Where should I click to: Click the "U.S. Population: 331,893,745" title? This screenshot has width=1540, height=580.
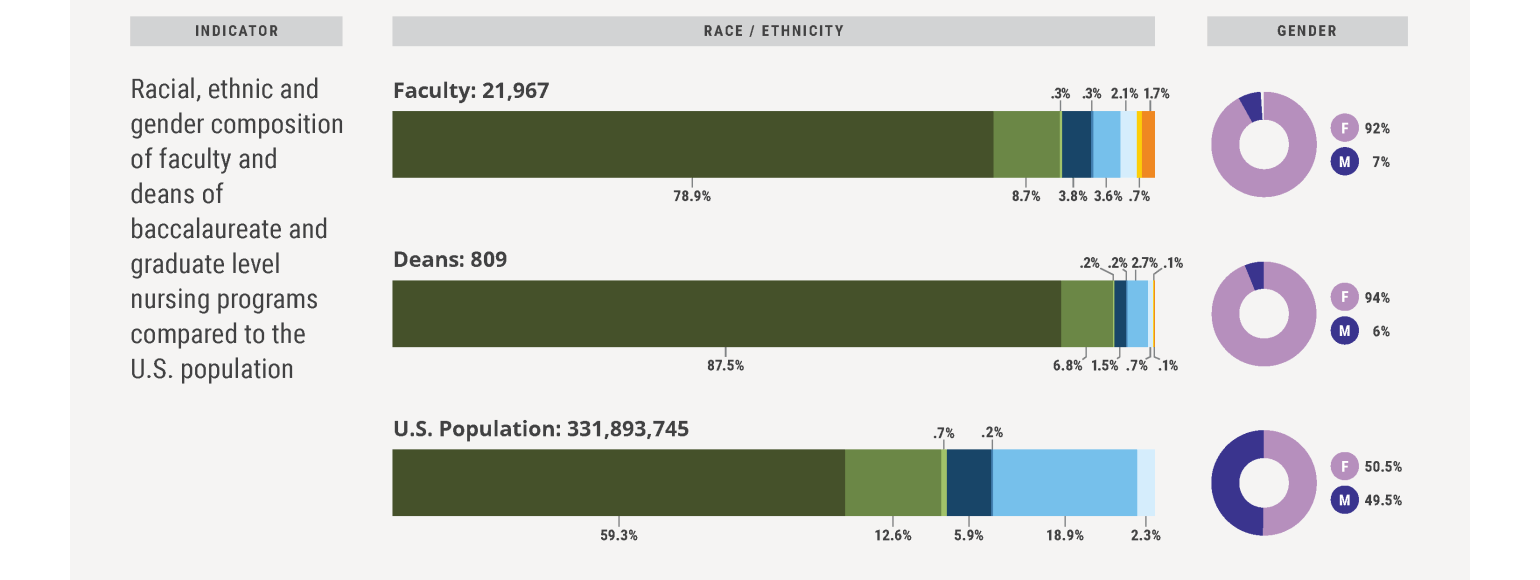coord(540,429)
